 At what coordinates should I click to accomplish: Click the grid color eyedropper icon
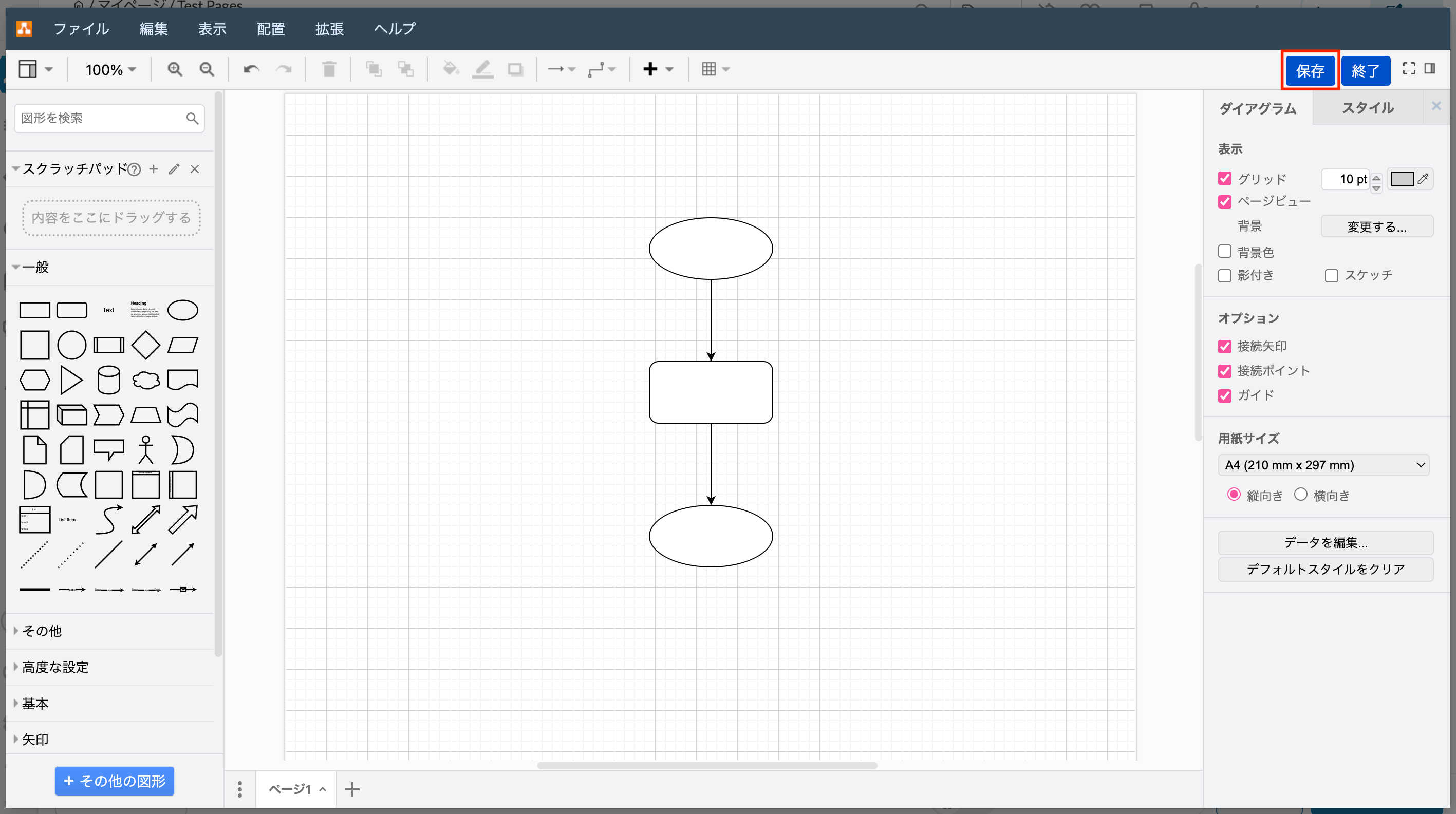click(x=1424, y=179)
